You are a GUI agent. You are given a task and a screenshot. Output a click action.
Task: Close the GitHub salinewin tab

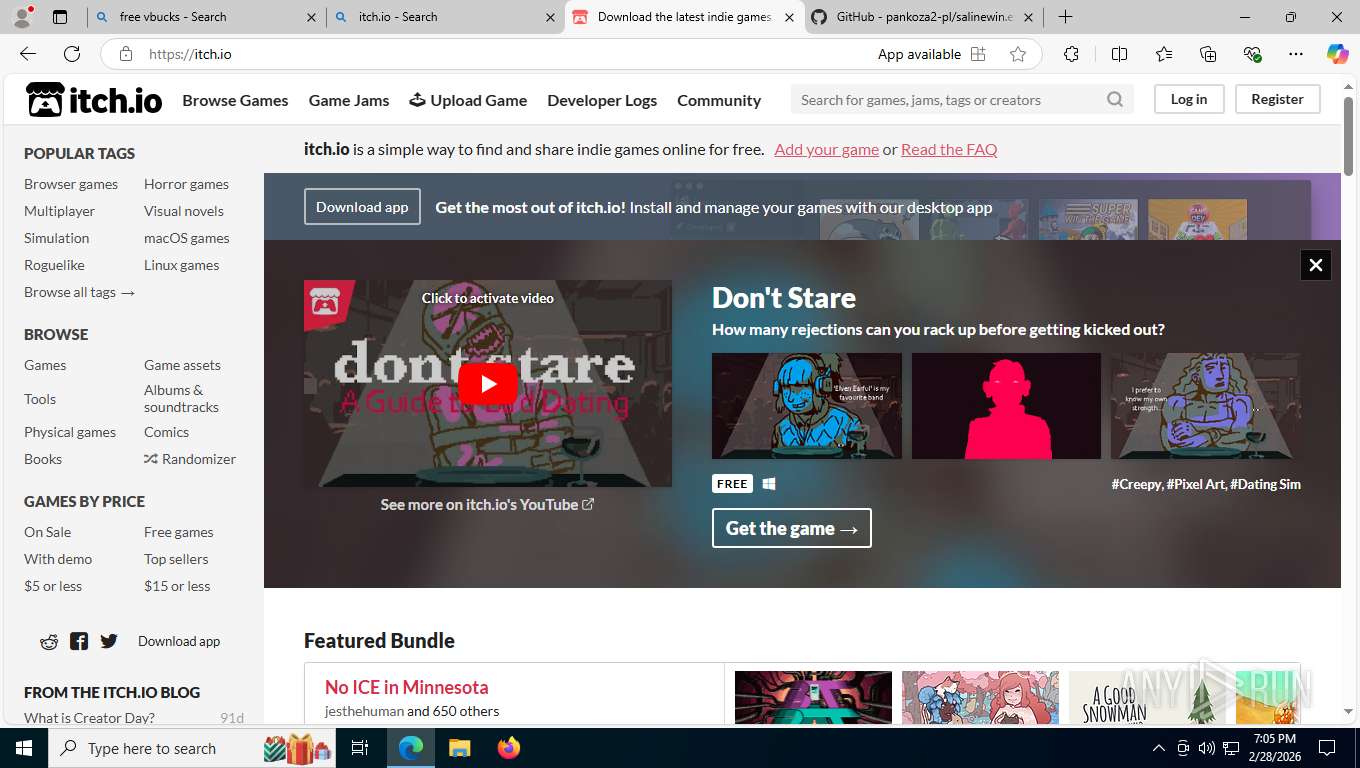pos(1029,17)
